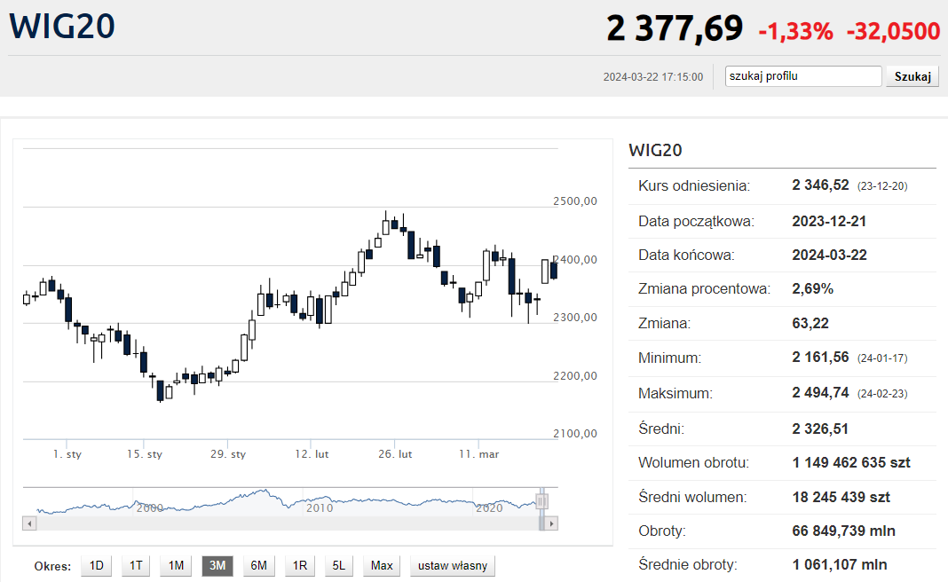Screen dimensions: 948x582
Task: Click the left scroll arrow of the chart navigator
Action: pos(27,523)
